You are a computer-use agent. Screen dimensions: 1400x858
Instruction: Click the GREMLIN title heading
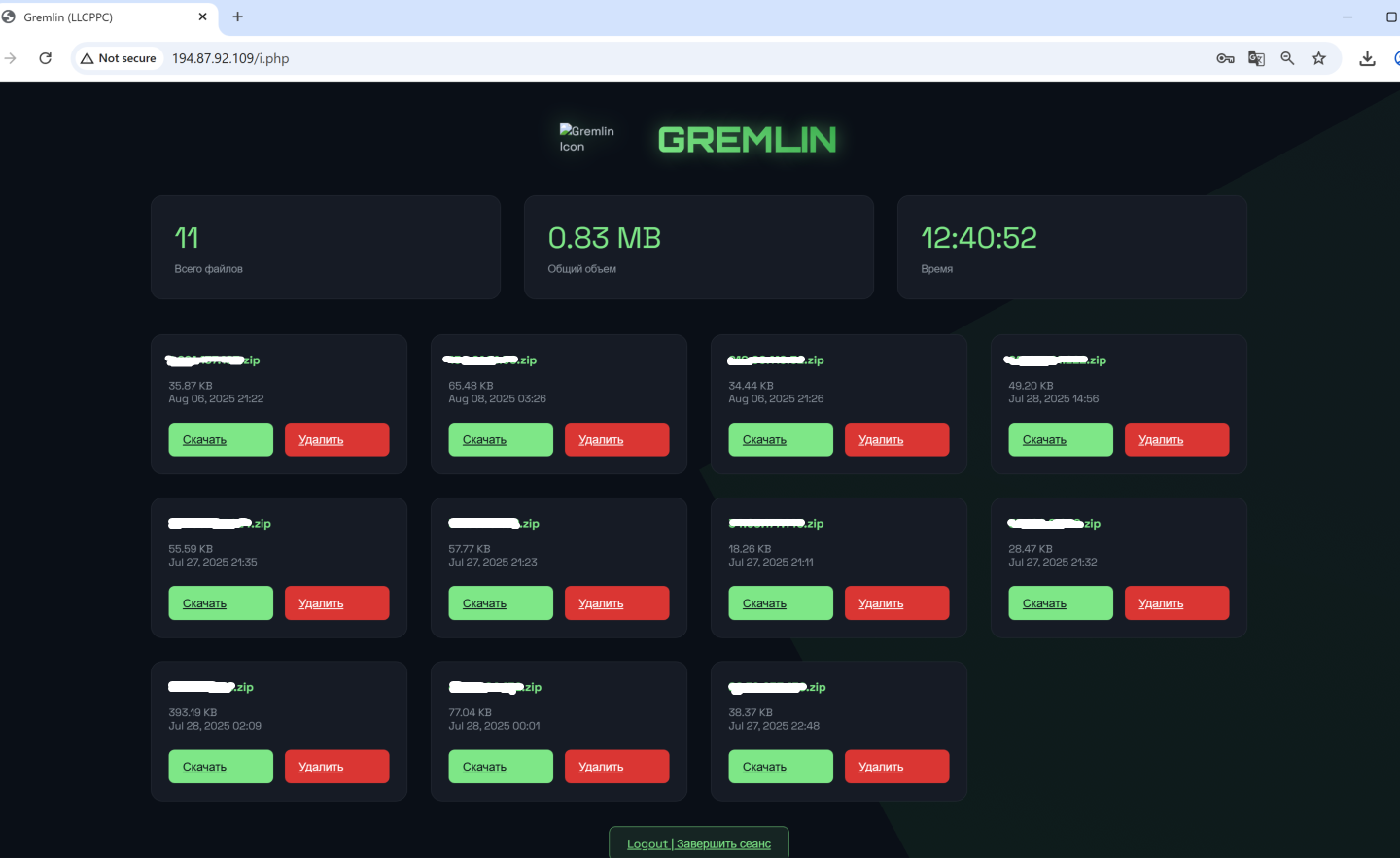[747, 140]
